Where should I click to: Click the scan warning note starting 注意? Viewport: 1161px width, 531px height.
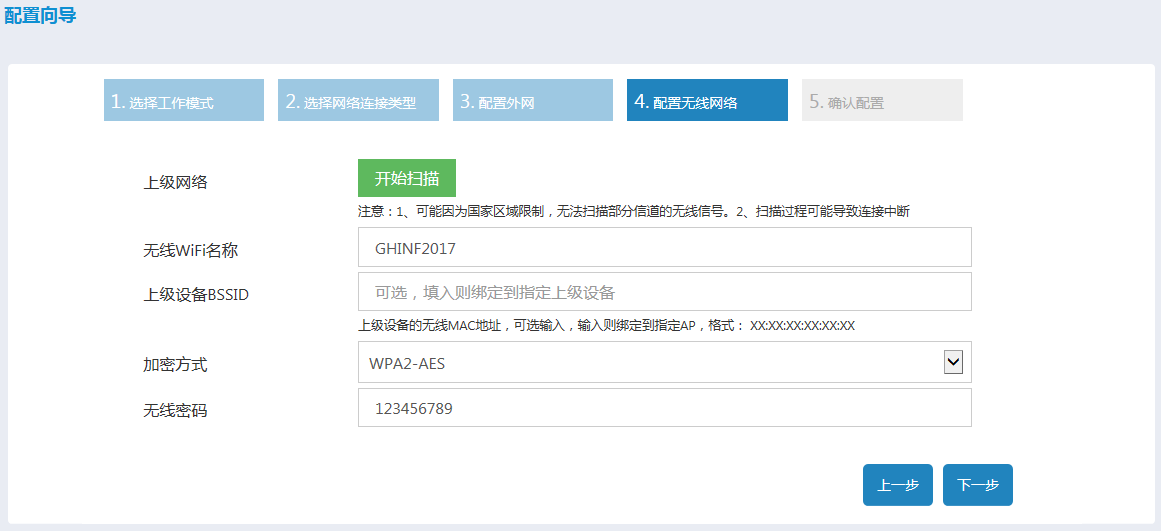(x=633, y=212)
